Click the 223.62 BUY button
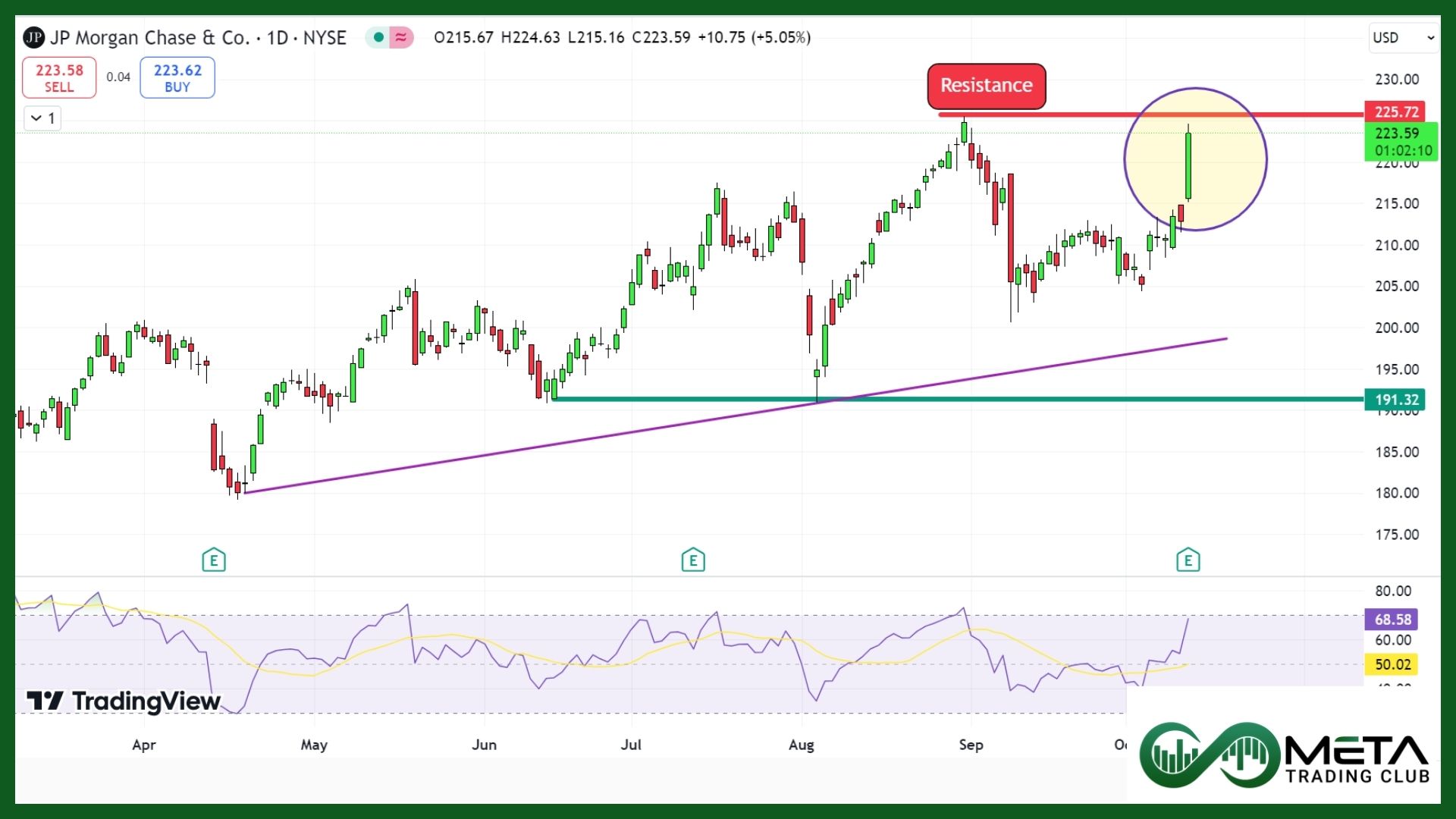Image resolution: width=1456 pixels, height=819 pixels. (x=177, y=77)
